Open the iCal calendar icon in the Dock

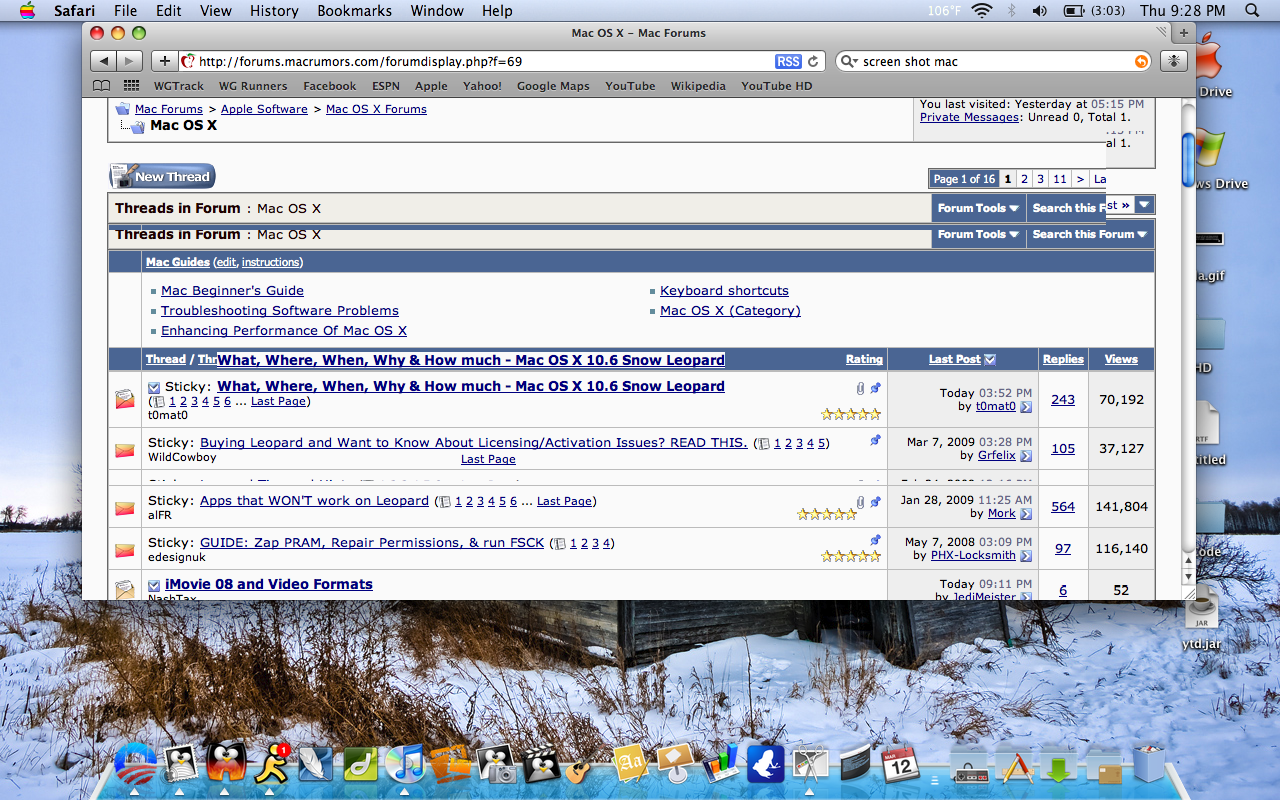click(900, 765)
